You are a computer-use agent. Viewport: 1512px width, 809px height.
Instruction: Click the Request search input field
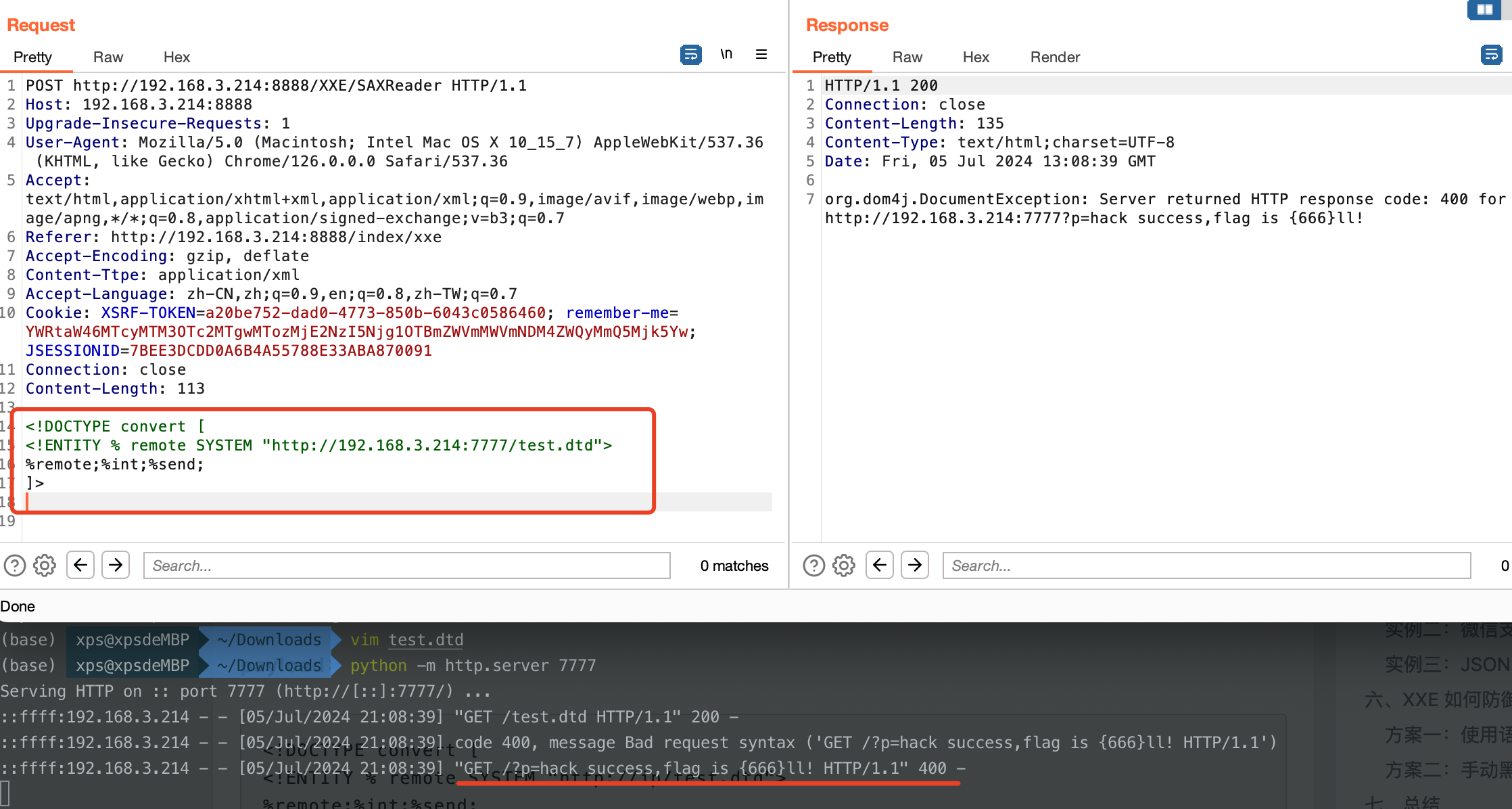pyautogui.click(x=406, y=565)
